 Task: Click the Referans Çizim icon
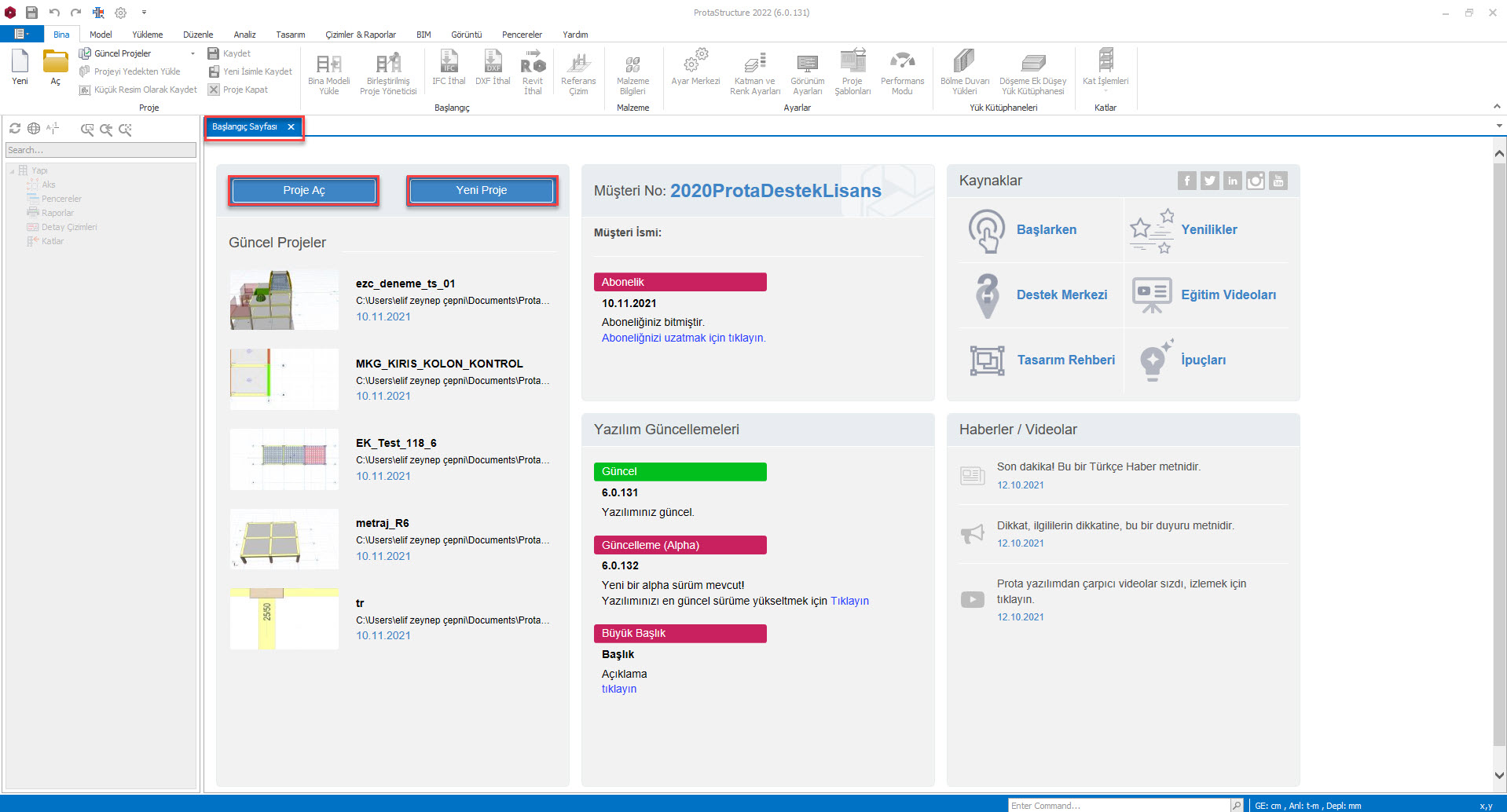click(x=578, y=63)
